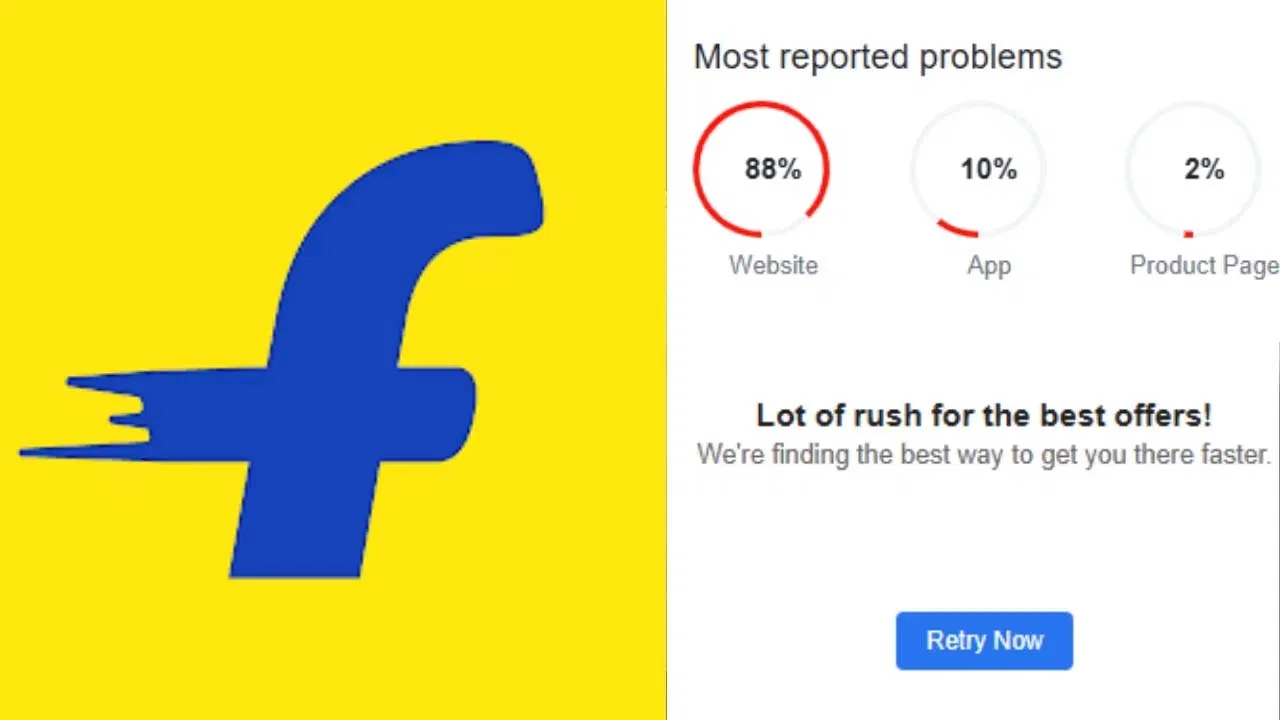Select the 88% Website problem gauge

coord(762,169)
